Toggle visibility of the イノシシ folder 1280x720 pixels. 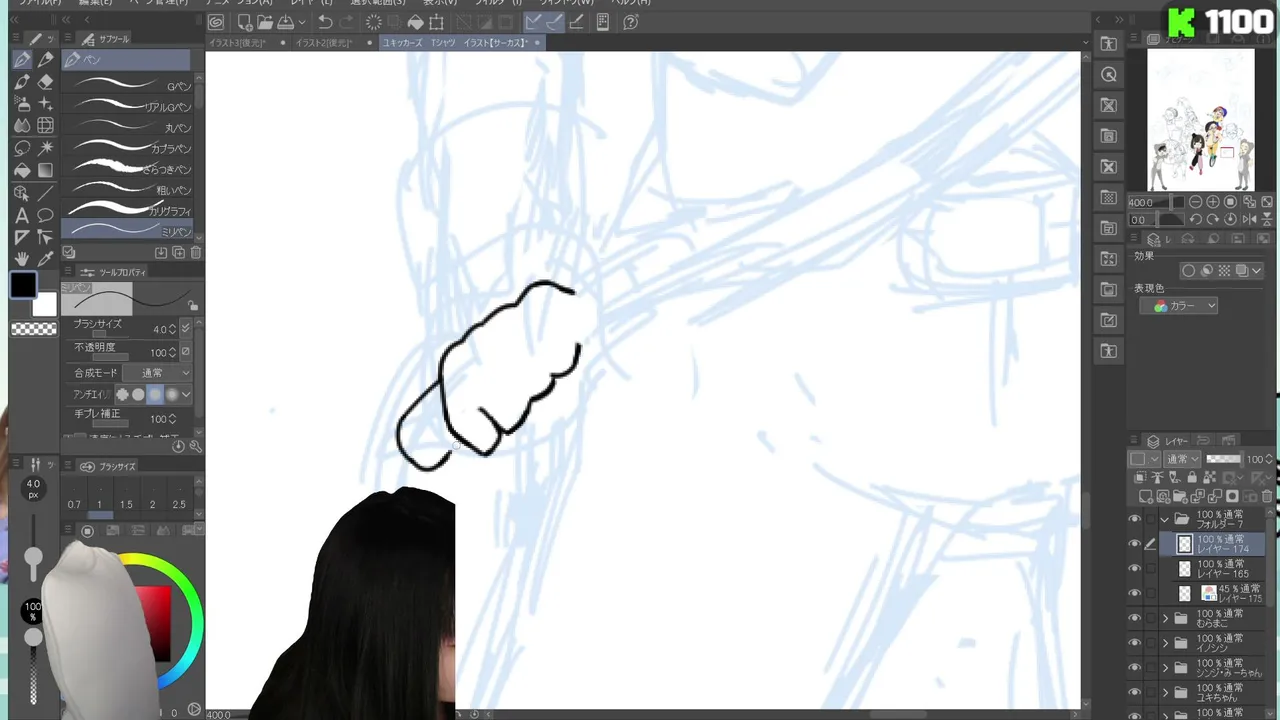[x=1134, y=643]
